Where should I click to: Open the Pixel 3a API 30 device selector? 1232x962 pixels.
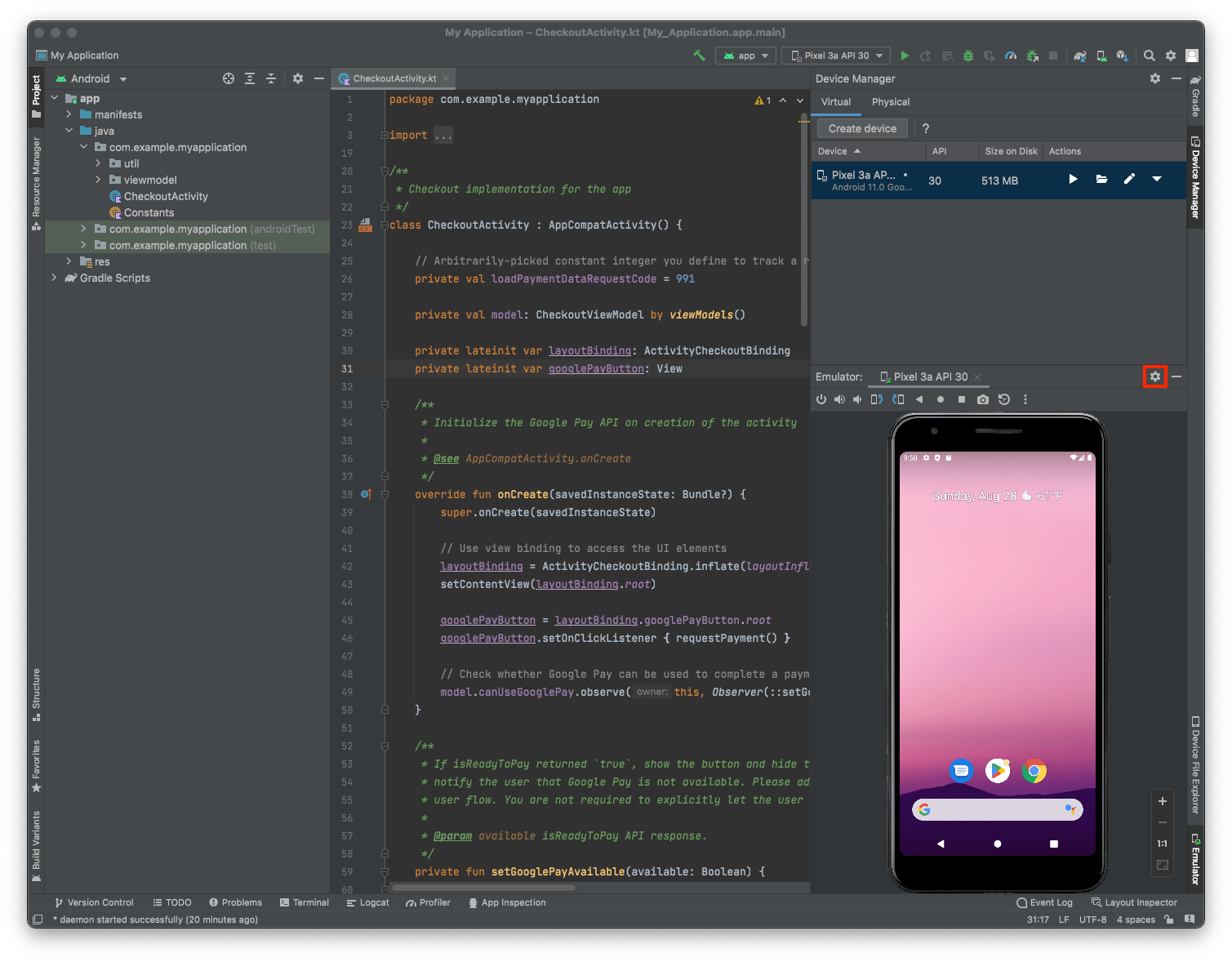[x=835, y=56]
